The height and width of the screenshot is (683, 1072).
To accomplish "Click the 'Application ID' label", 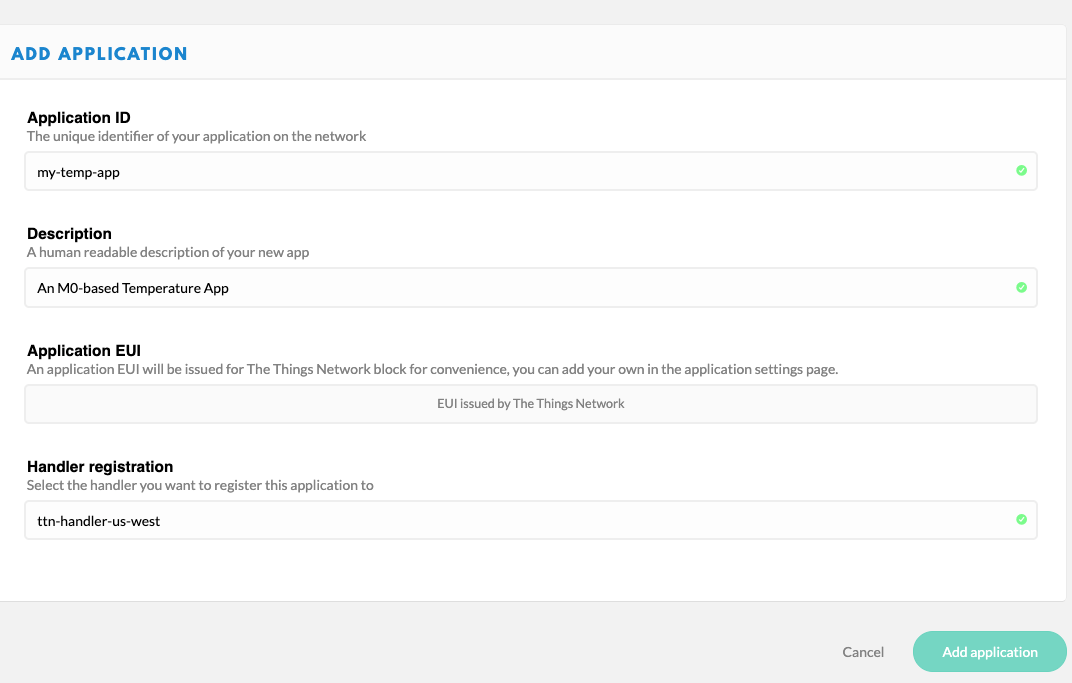I will (79, 118).
